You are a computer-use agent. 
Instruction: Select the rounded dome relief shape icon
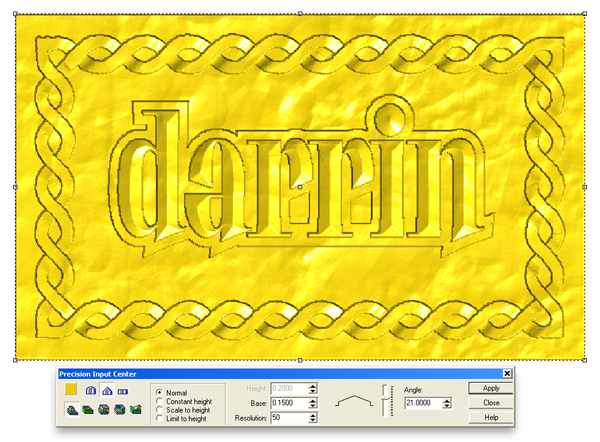[x=91, y=391]
